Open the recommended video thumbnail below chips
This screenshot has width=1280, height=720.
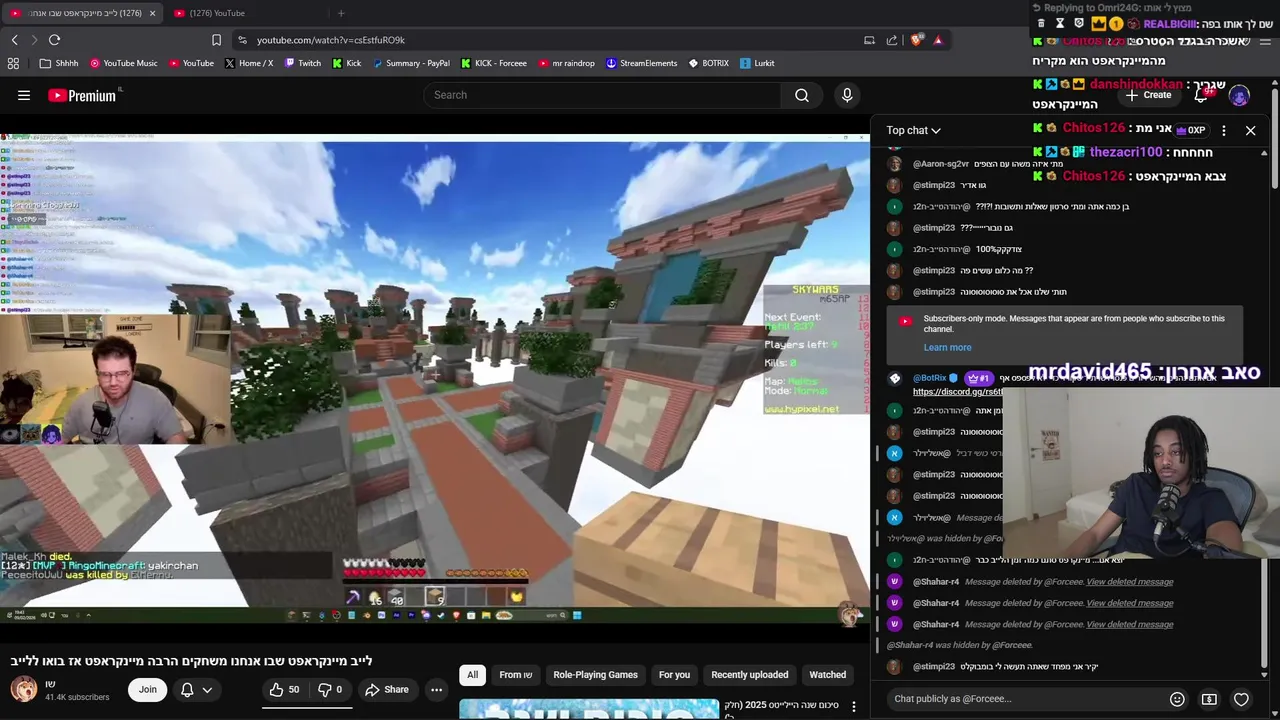coord(588,709)
